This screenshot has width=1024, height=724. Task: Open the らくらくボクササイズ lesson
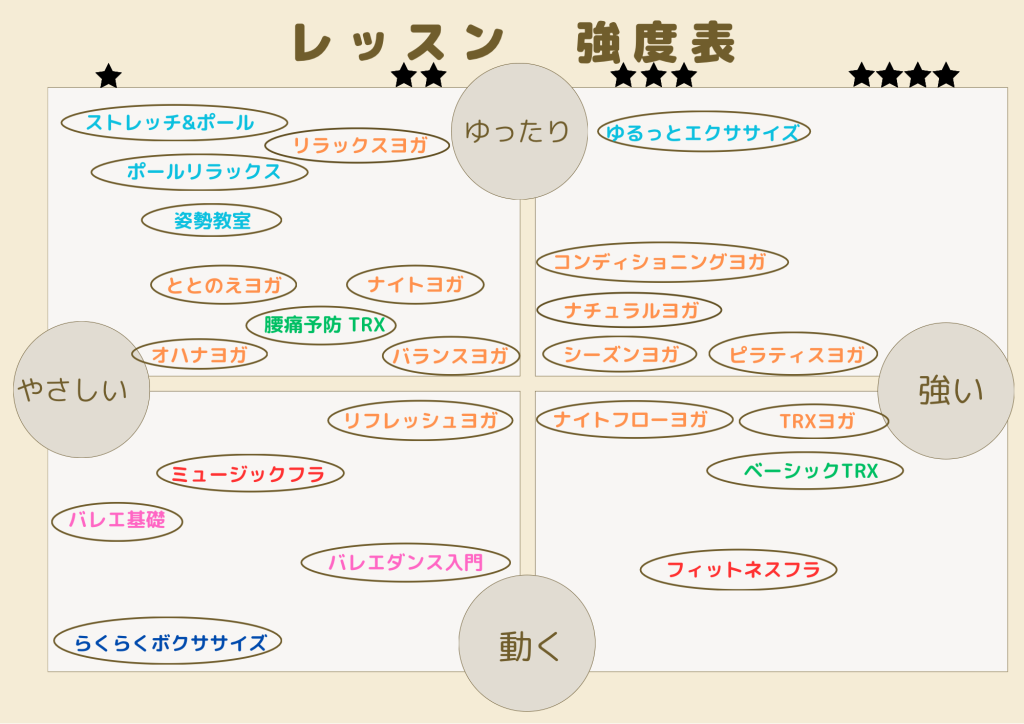167,641
